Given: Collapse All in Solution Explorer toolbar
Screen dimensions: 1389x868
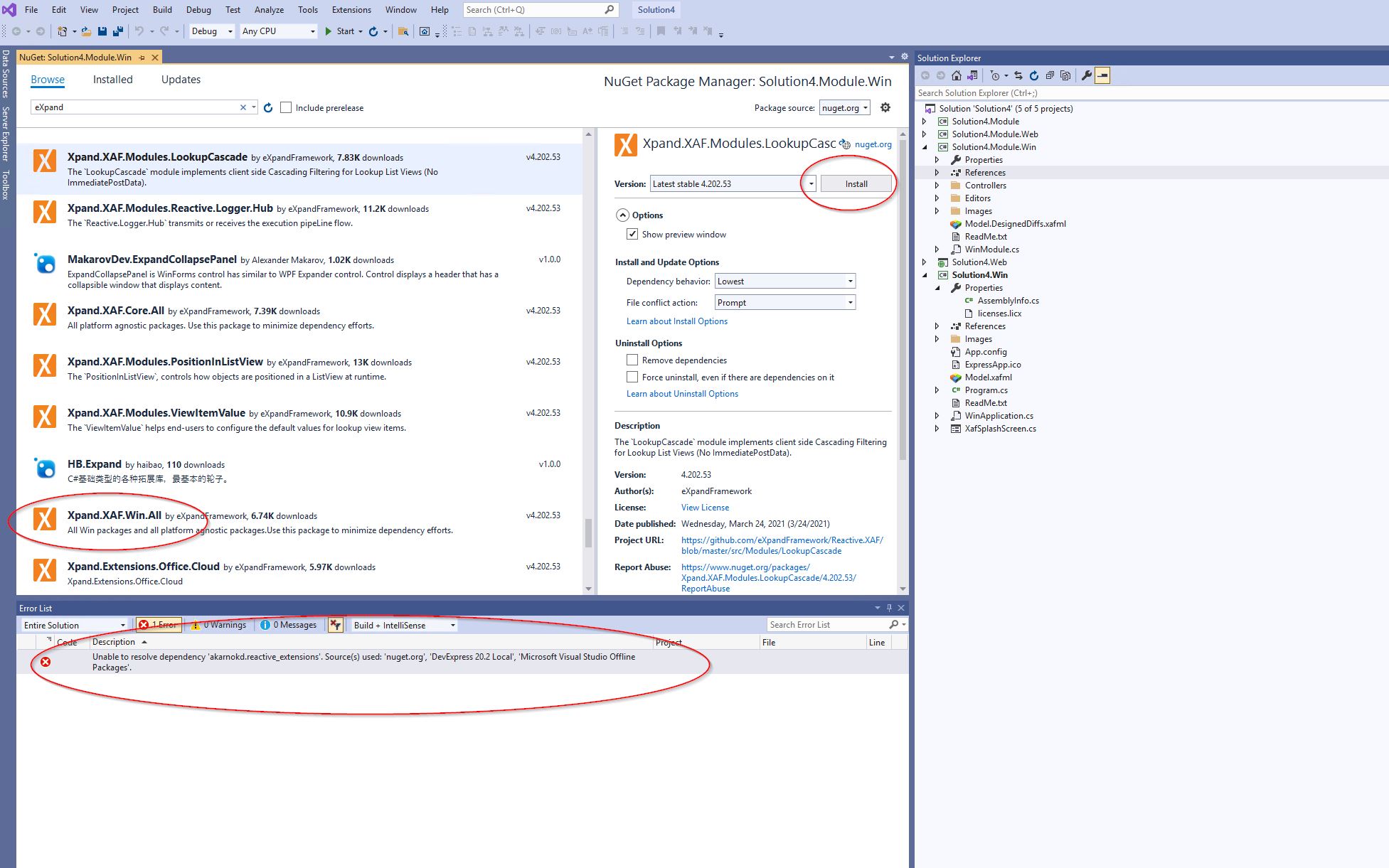Looking at the screenshot, I should pyautogui.click(x=1050, y=75).
